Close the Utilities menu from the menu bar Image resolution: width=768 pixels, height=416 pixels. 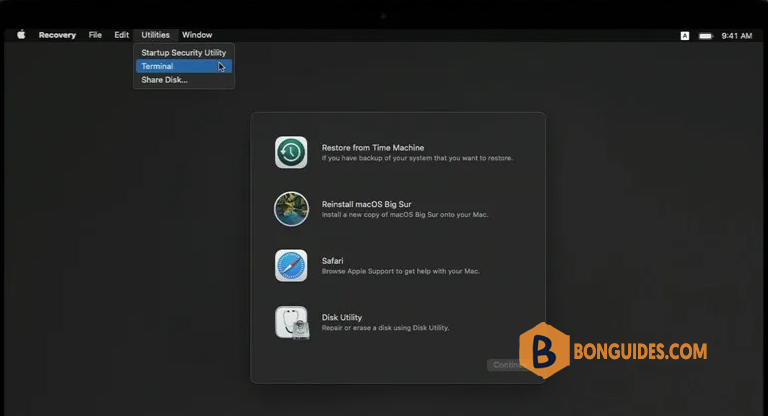click(155, 35)
